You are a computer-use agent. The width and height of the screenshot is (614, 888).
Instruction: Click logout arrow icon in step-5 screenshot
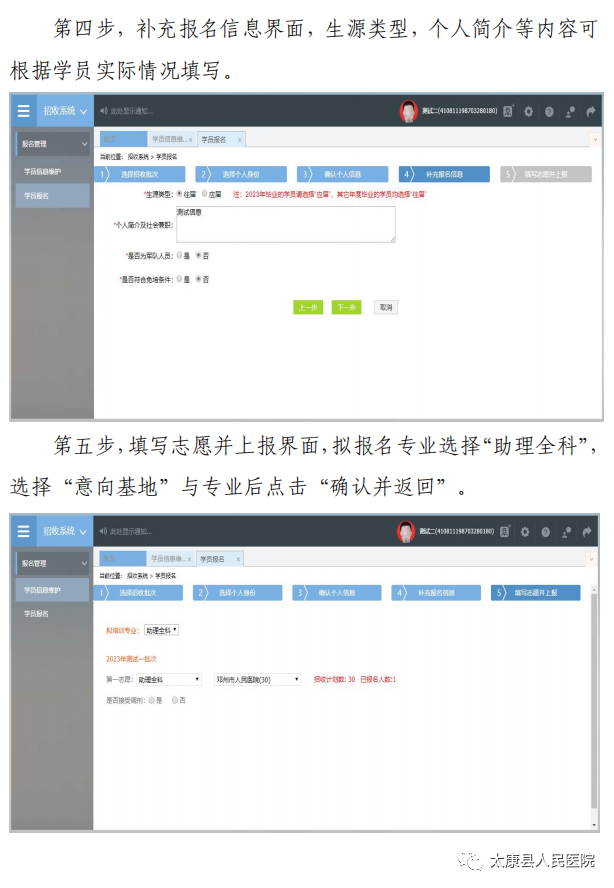[587, 532]
